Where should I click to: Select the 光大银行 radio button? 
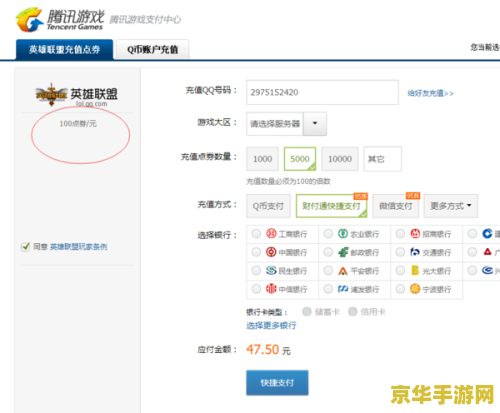[400, 270]
